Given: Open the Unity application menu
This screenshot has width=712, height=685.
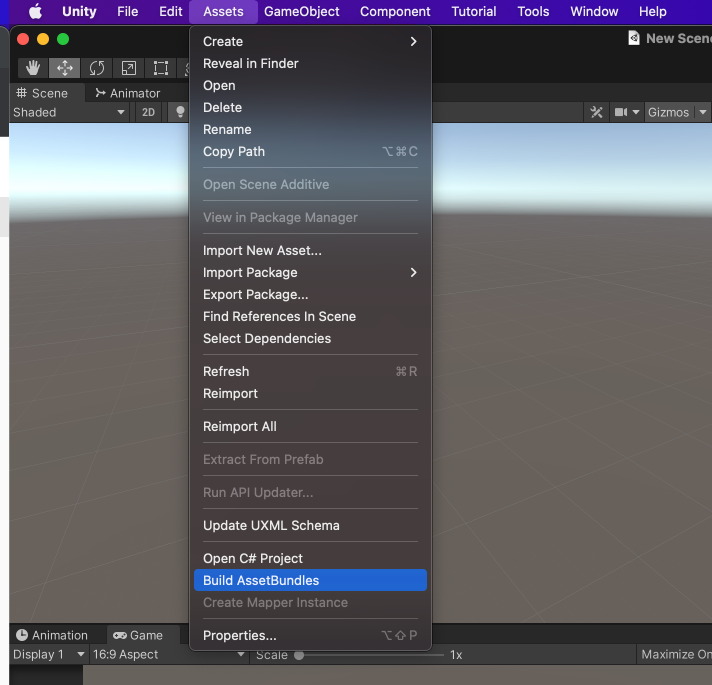Looking at the screenshot, I should point(79,11).
